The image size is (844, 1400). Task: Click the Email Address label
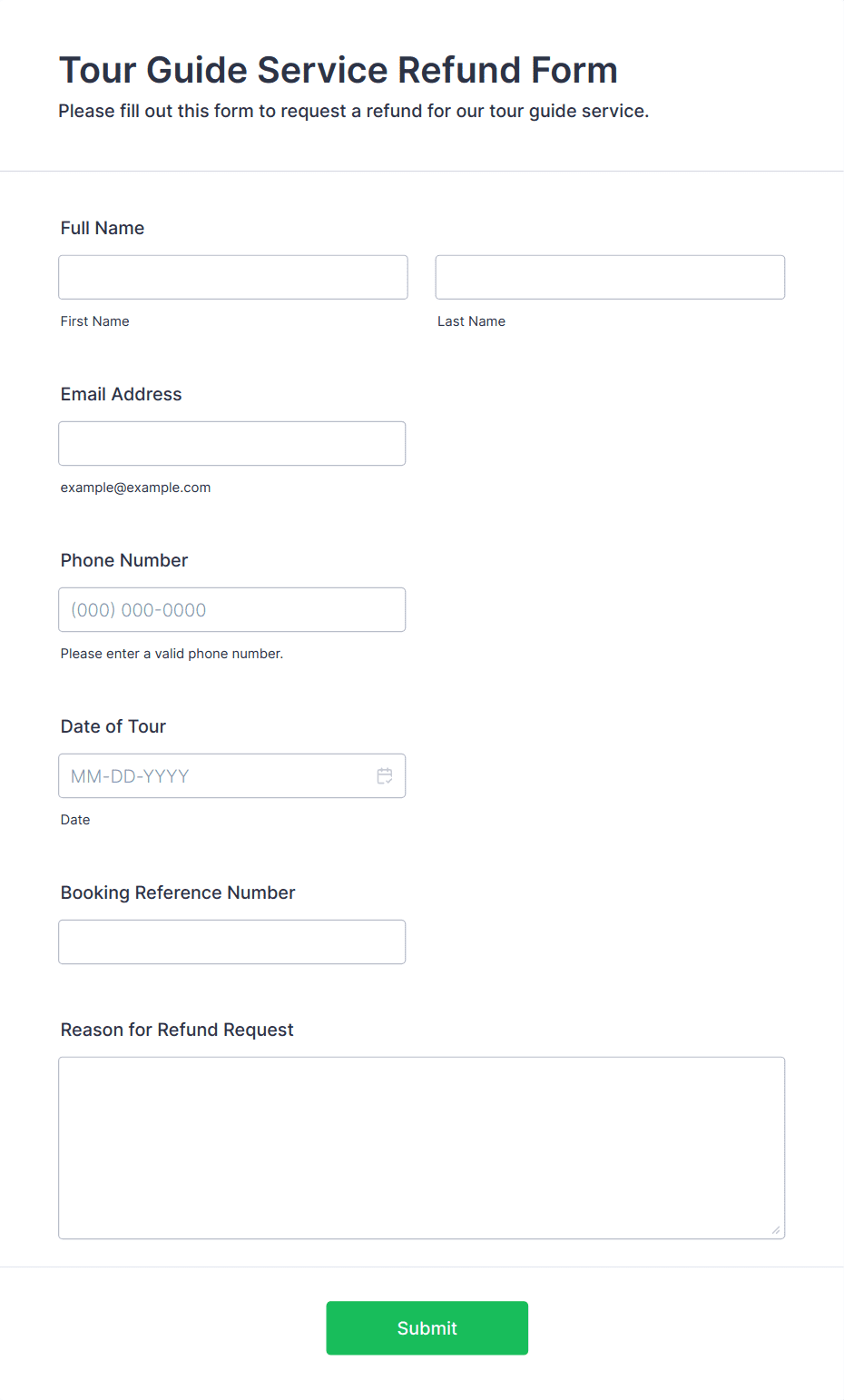122,394
